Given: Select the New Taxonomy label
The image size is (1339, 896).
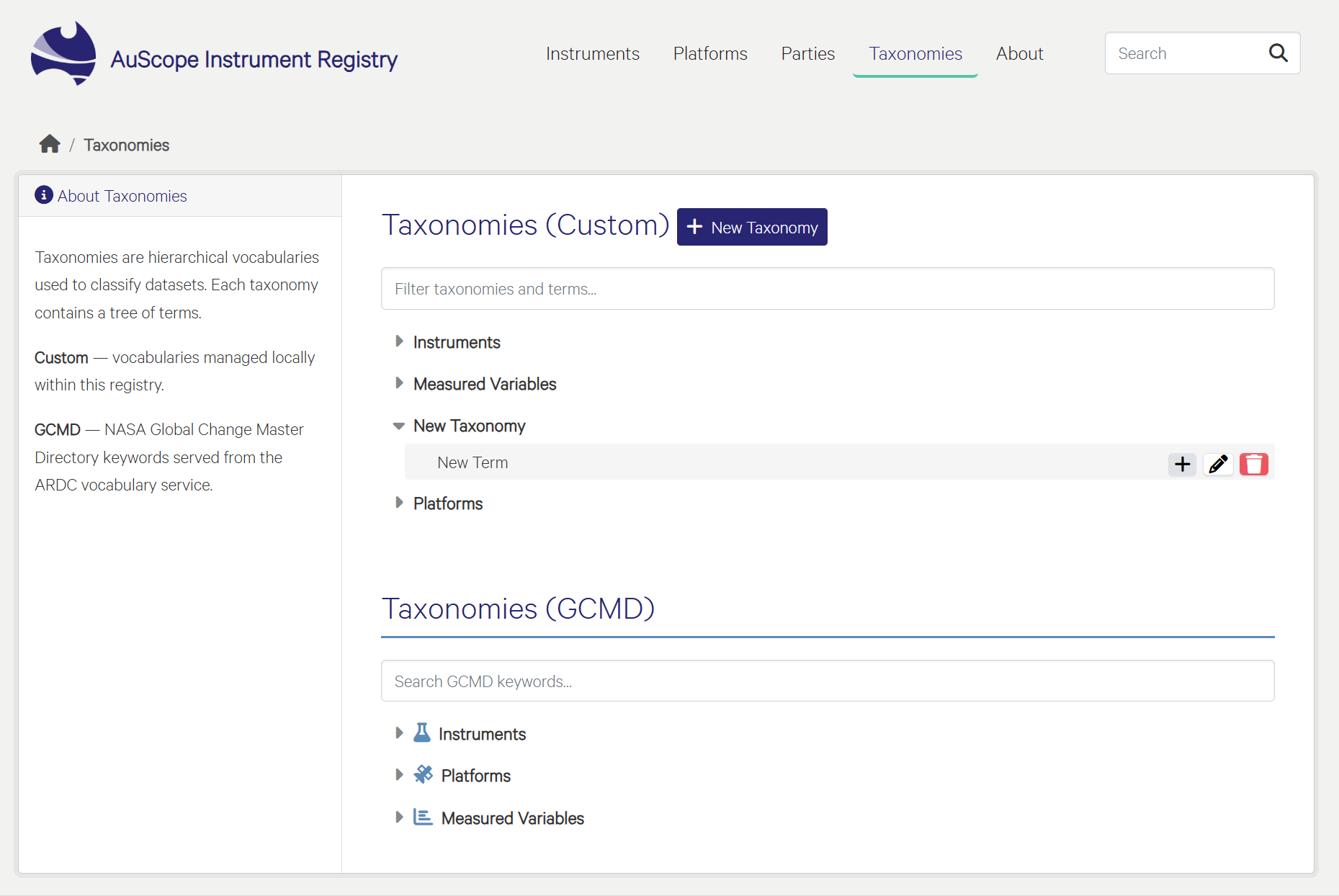Looking at the screenshot, I should coord(470,426).
